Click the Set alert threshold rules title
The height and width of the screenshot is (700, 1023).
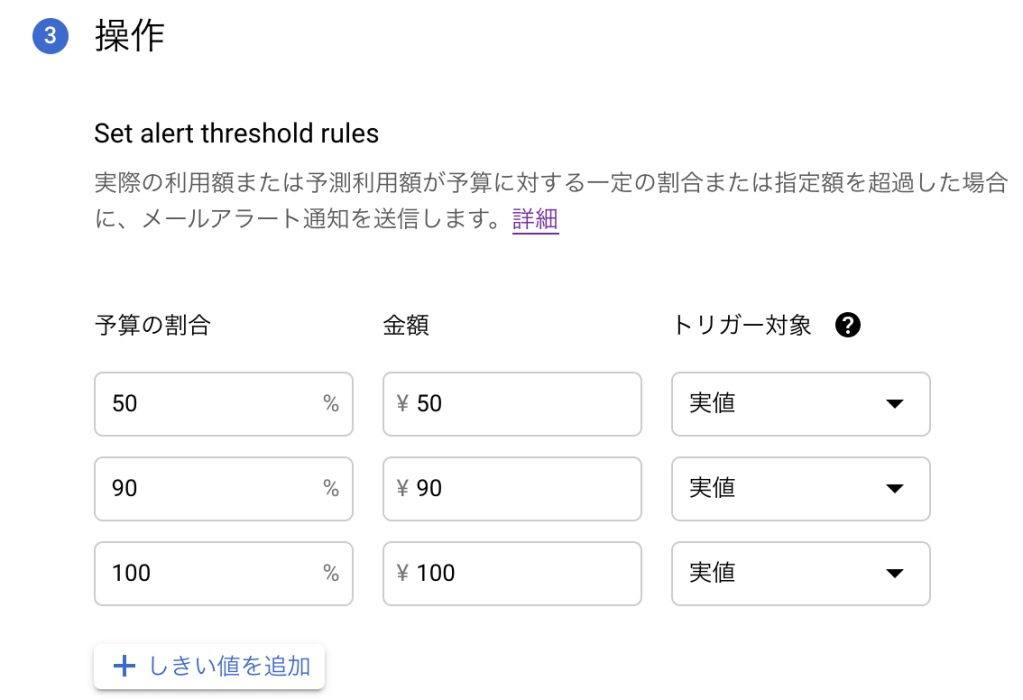(236, 133)
